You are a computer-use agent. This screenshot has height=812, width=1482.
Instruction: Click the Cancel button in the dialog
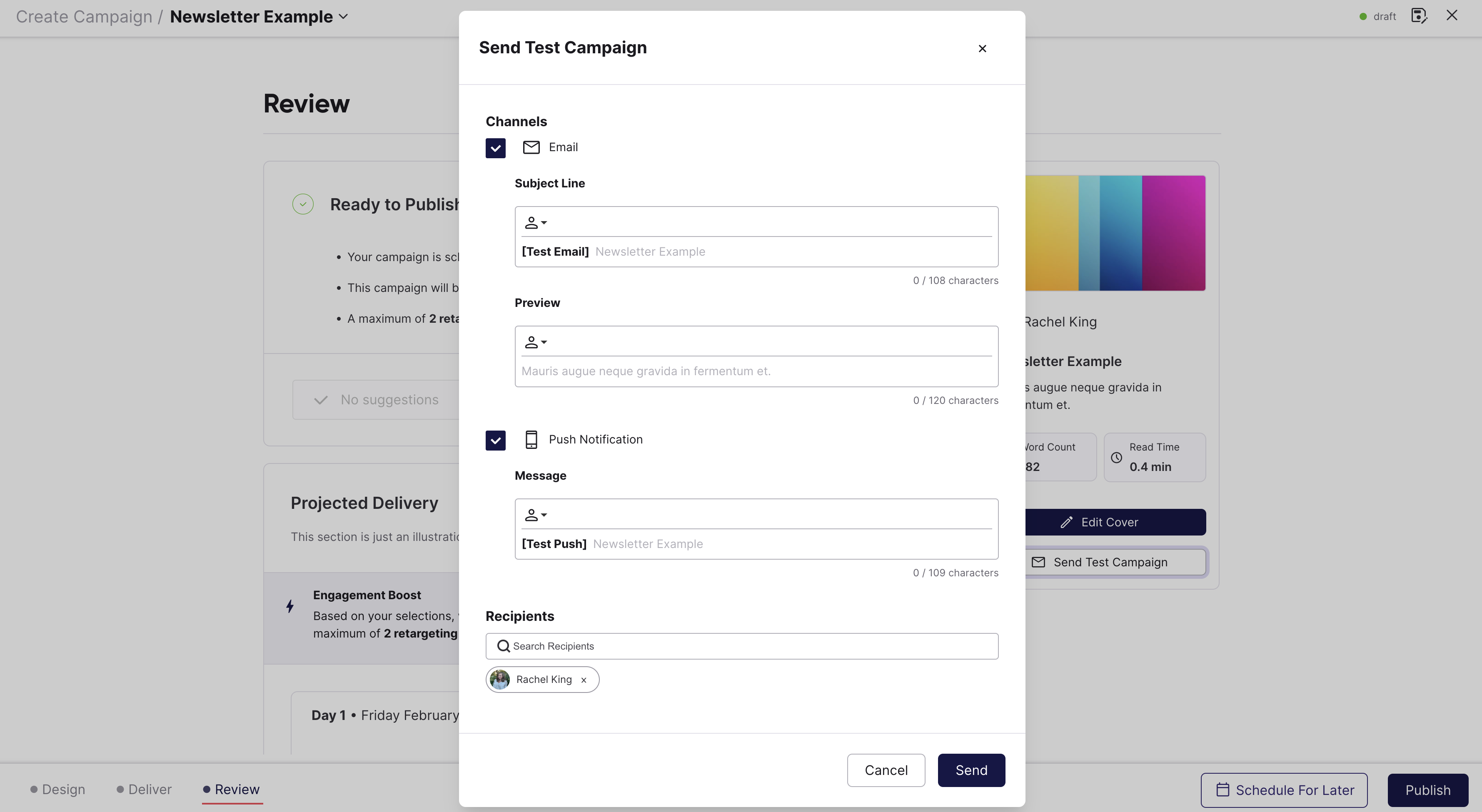click(x=886, y=770)
